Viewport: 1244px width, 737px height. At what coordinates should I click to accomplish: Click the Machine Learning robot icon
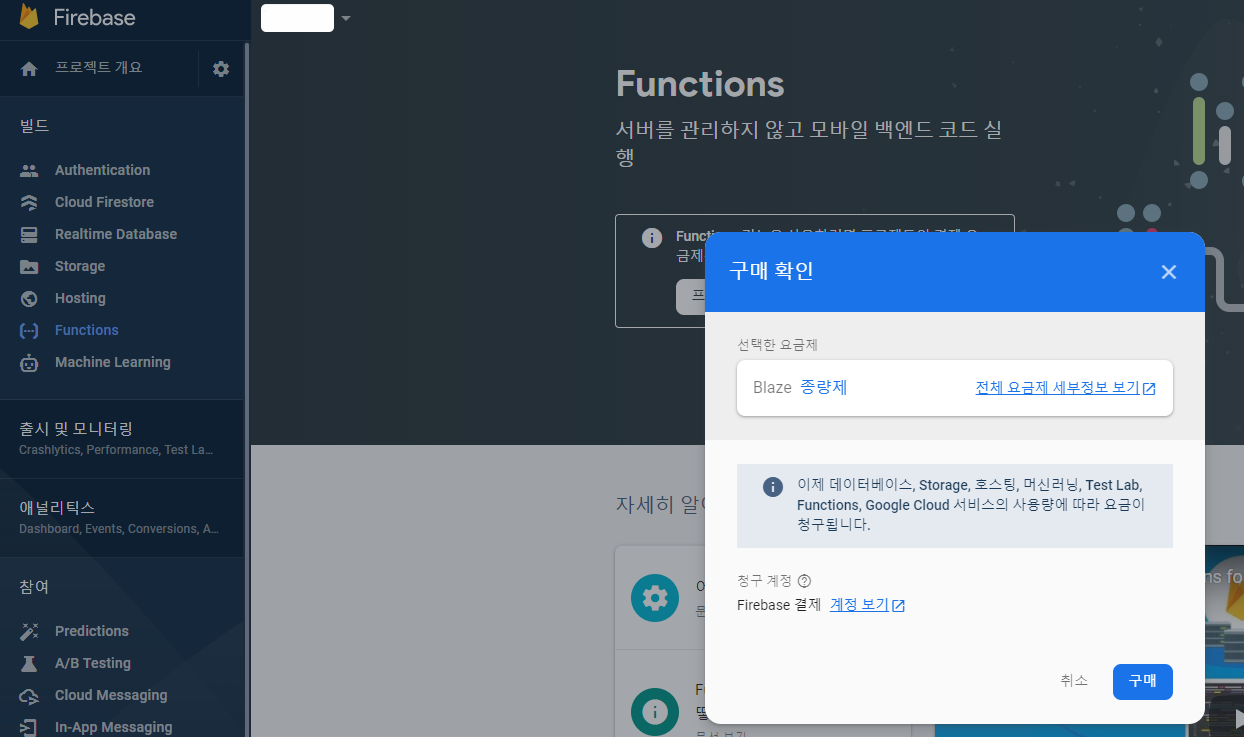point(29,363)
